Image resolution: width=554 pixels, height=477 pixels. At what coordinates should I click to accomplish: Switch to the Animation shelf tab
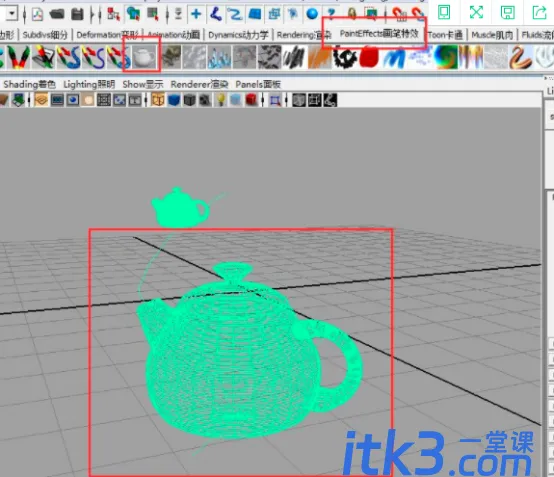tap(173, 35)
